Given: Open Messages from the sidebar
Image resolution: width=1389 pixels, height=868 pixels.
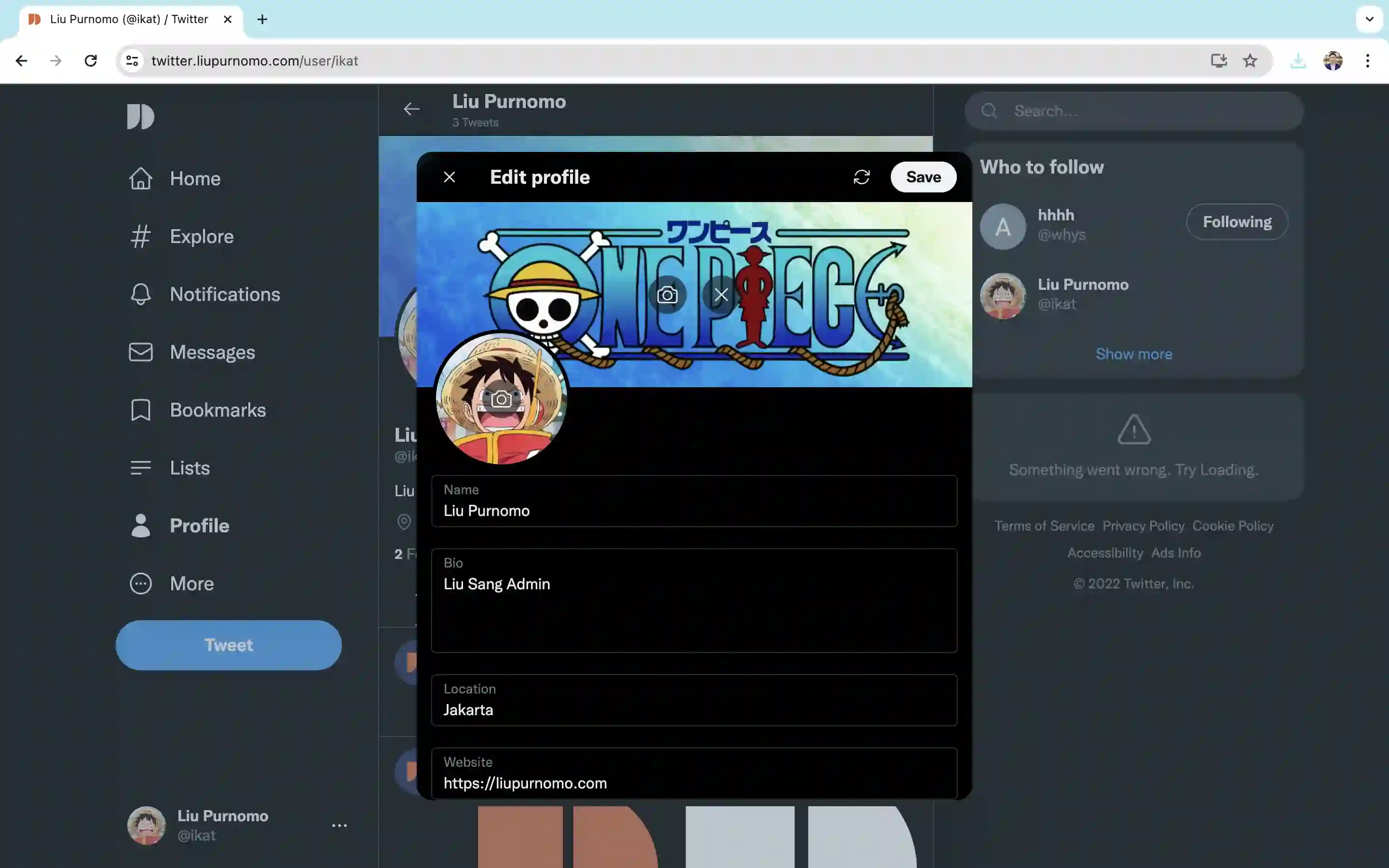Looking at the screenshot, I should [x=191, y=353].
